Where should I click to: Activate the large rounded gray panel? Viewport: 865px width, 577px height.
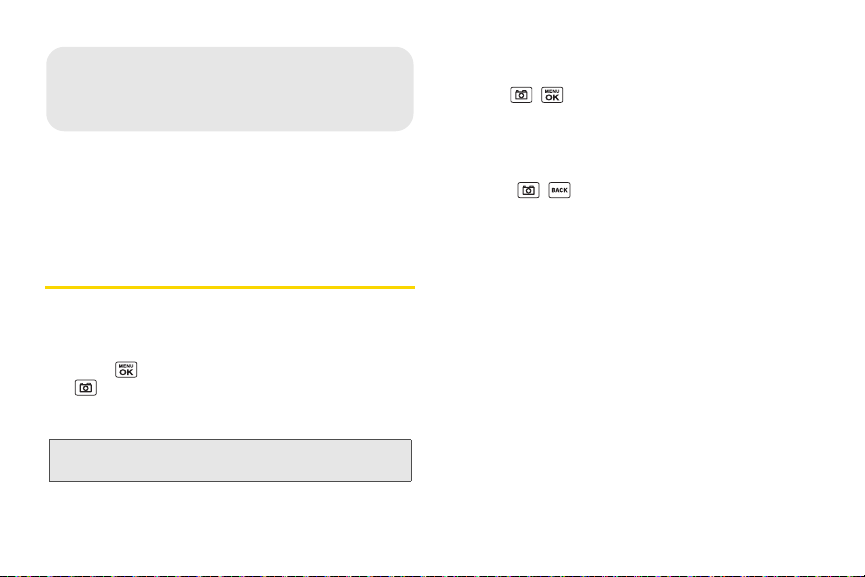click(x=229, y=89)
